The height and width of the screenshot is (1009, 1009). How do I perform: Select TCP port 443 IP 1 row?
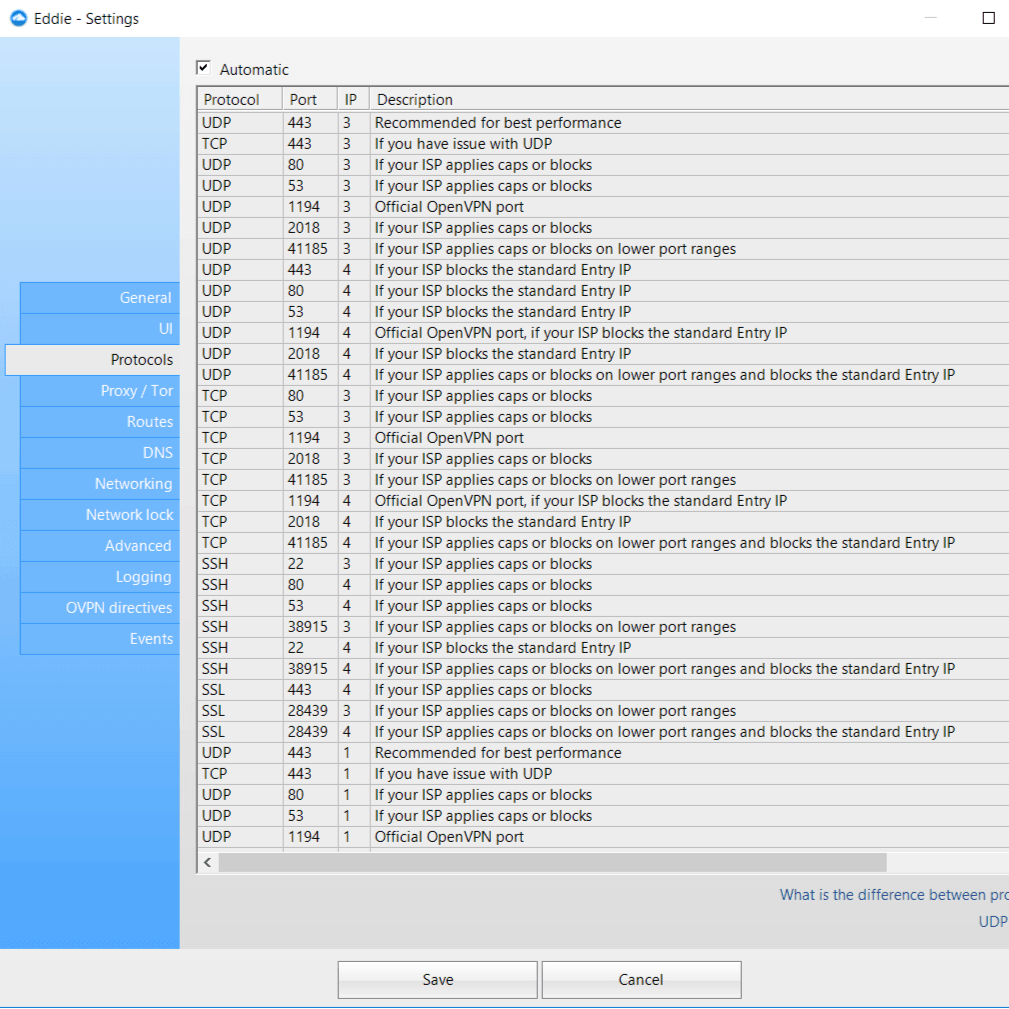603,774
